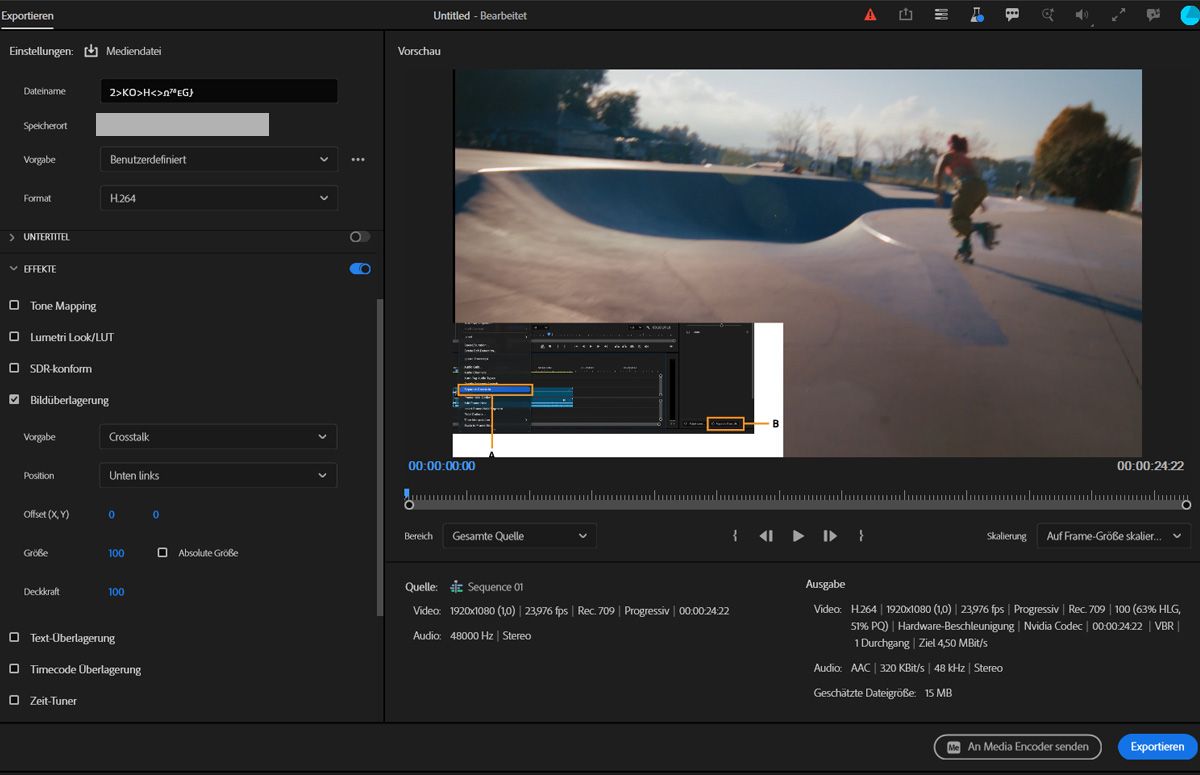Enable the Zeit-Tuner checkbox
1200x775 pixels.
click(x=14, y=700)
